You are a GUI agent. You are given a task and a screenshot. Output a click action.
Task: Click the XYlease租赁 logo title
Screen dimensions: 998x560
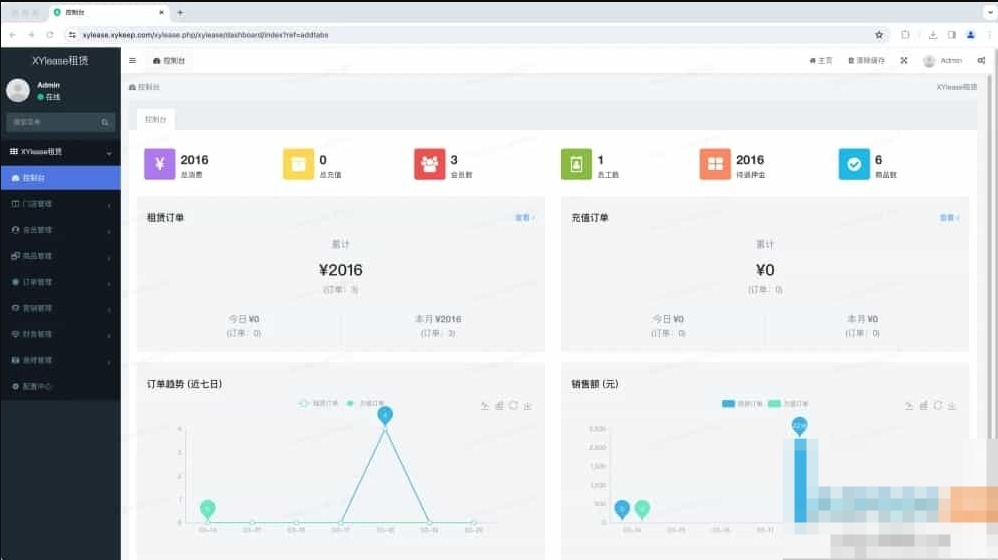click(60, 60)
